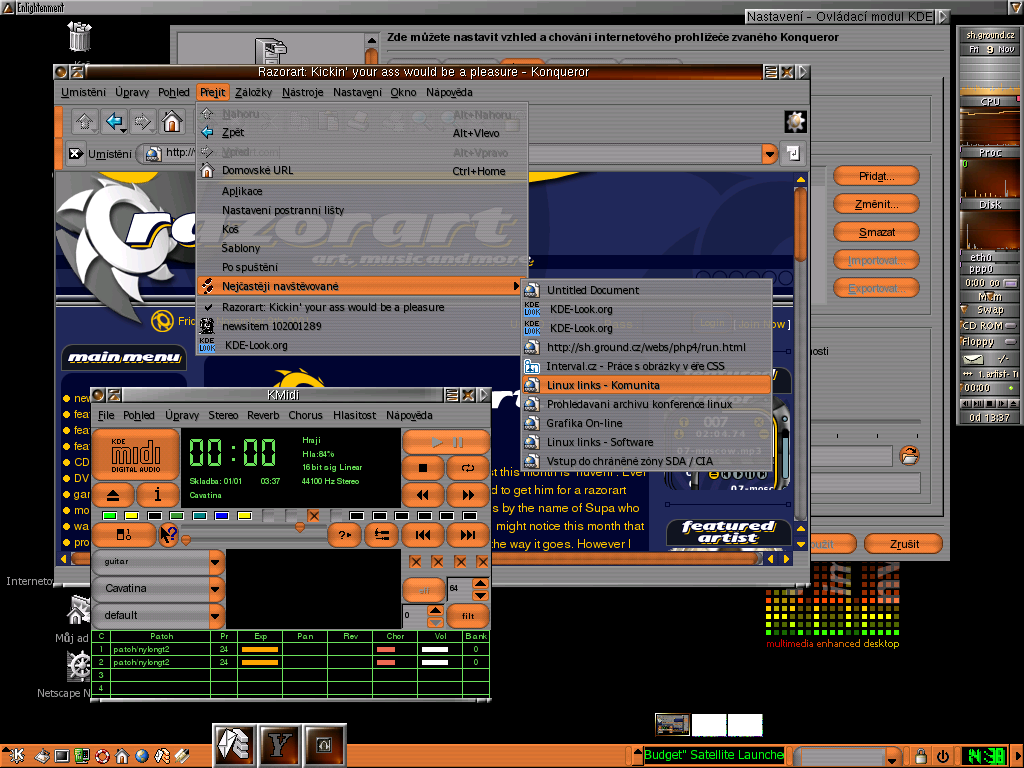Click the 'filt' button in KMidi

point(468,616)
